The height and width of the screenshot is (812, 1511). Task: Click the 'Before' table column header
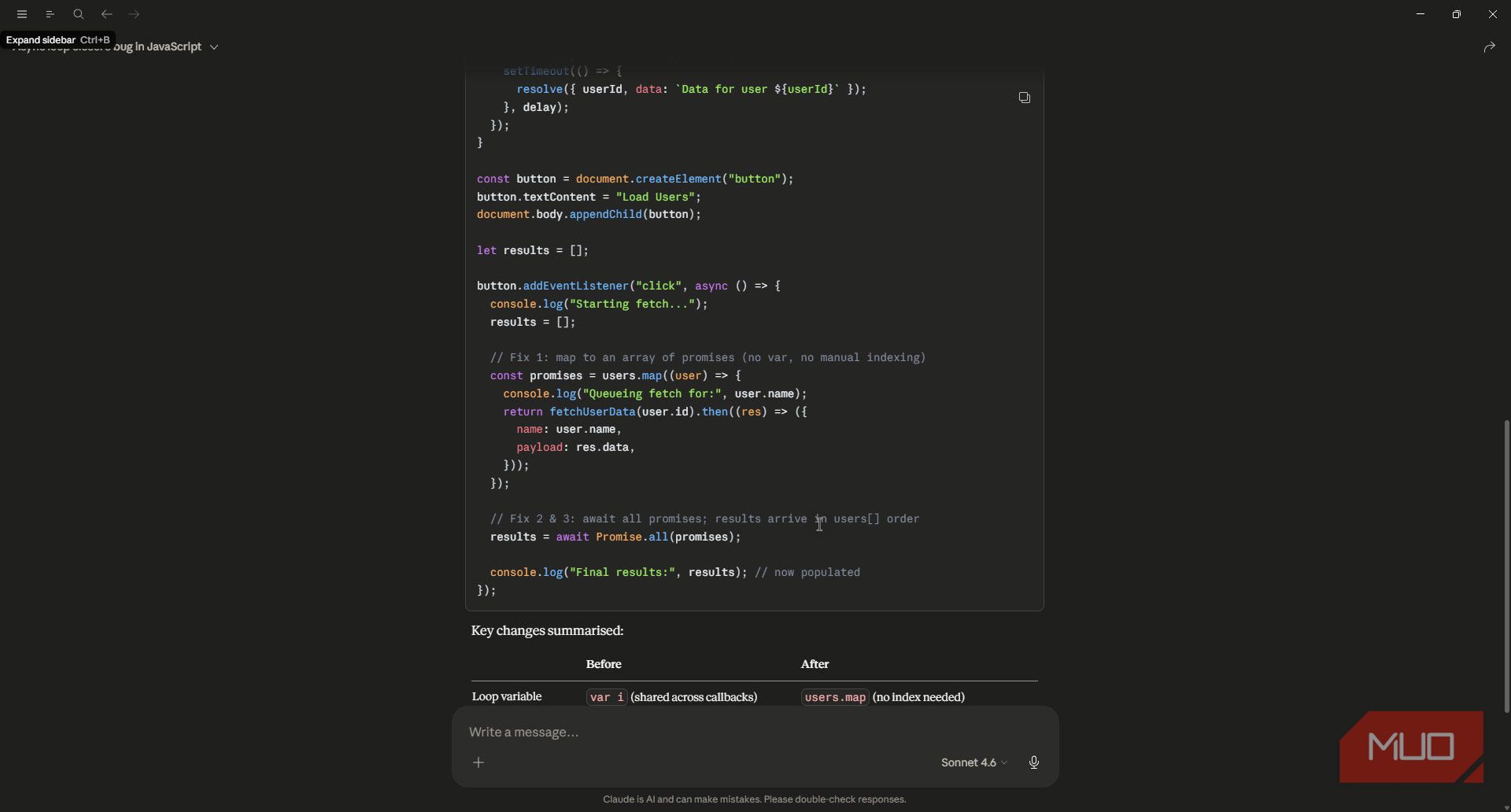pyautogui.click(x=604, y=664)
